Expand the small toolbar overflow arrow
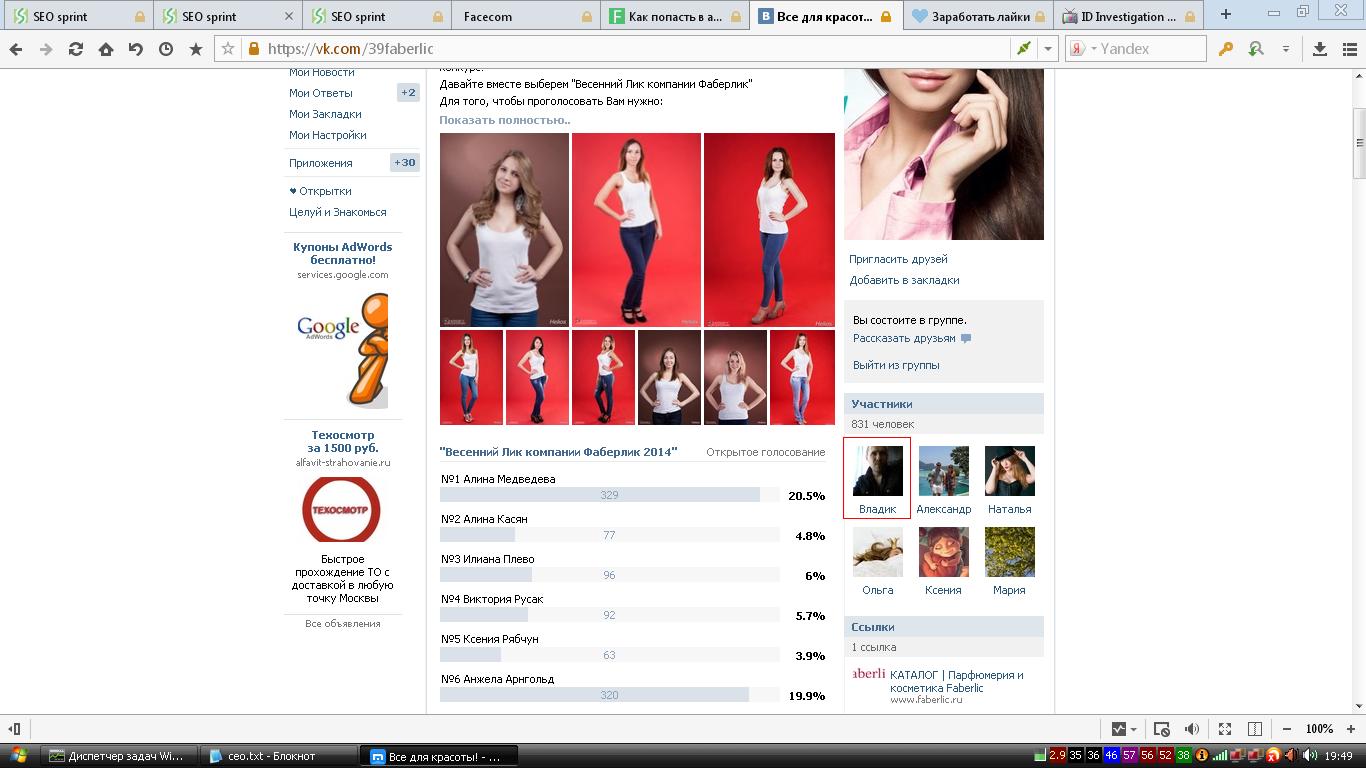The height and width of the screenshot is (768, 1366). pos(1286,48)
